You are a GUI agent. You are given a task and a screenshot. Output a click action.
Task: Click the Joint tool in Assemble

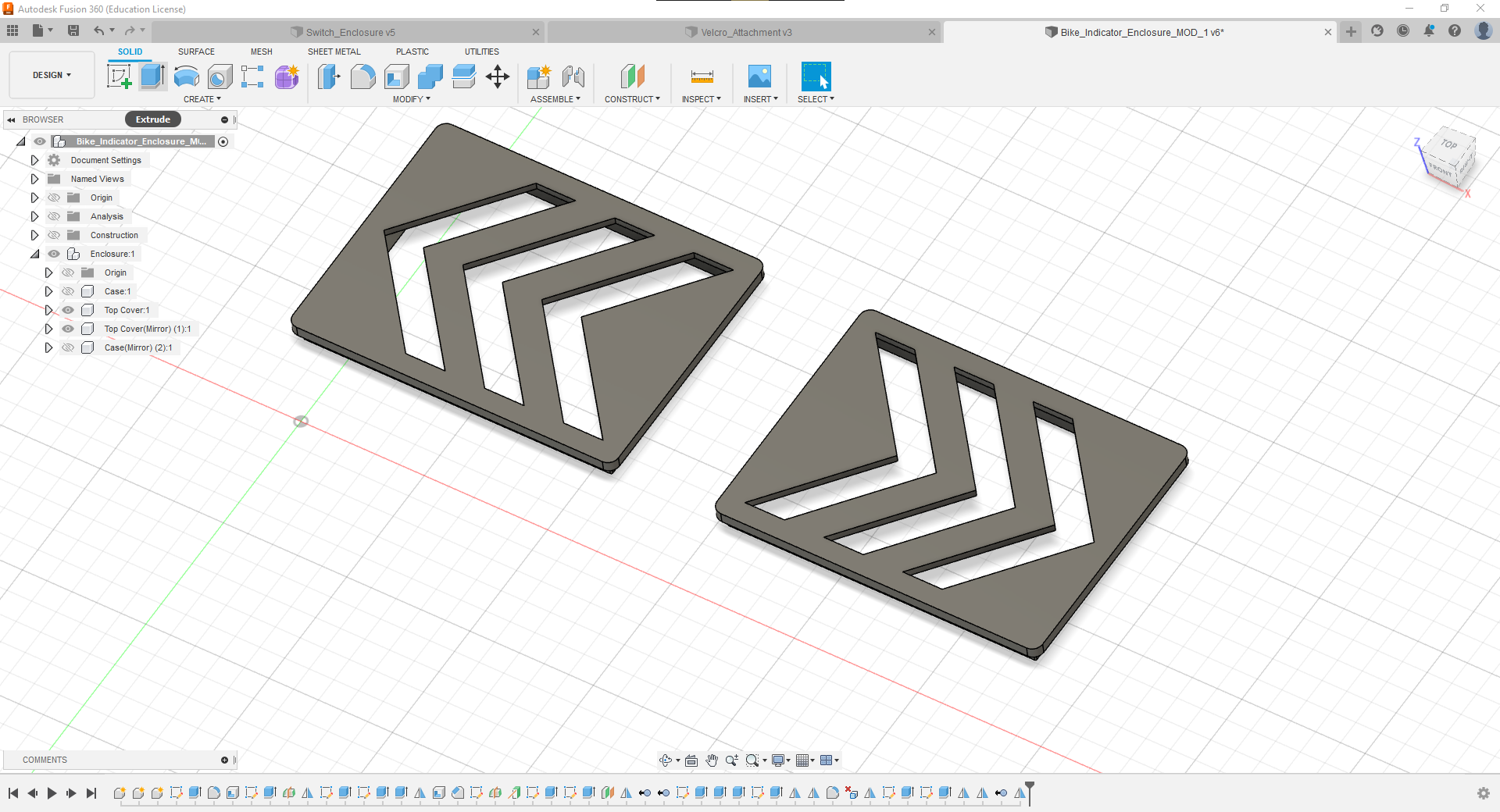coord(573,77)
